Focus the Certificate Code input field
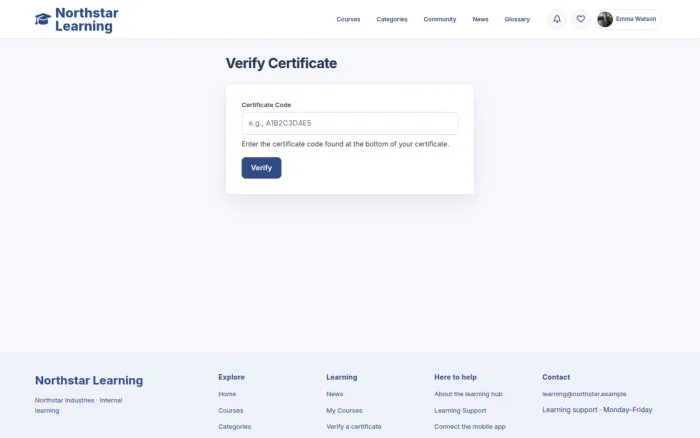 [x=350, y=123]
